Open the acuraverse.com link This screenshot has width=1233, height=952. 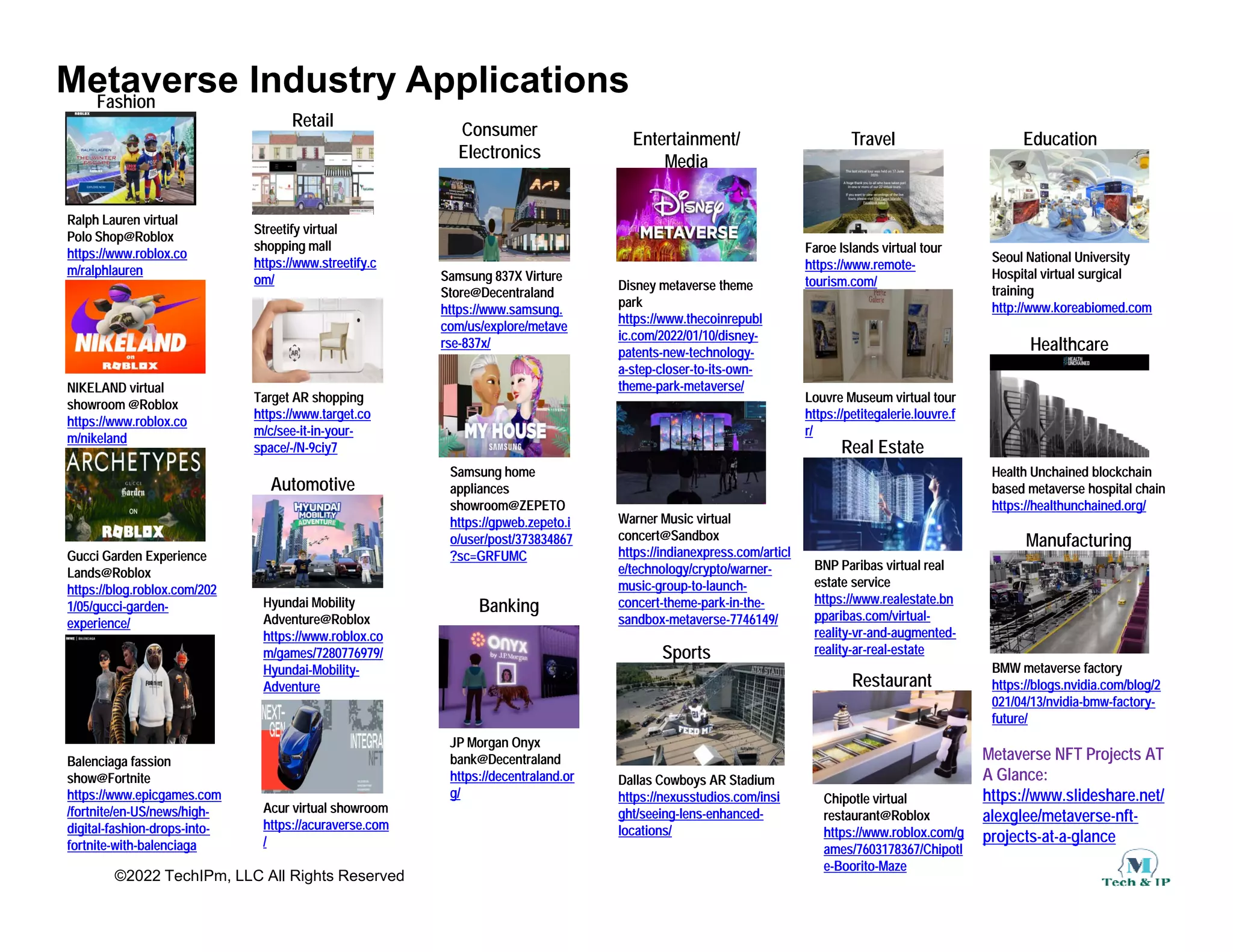(x=326, y=833)
